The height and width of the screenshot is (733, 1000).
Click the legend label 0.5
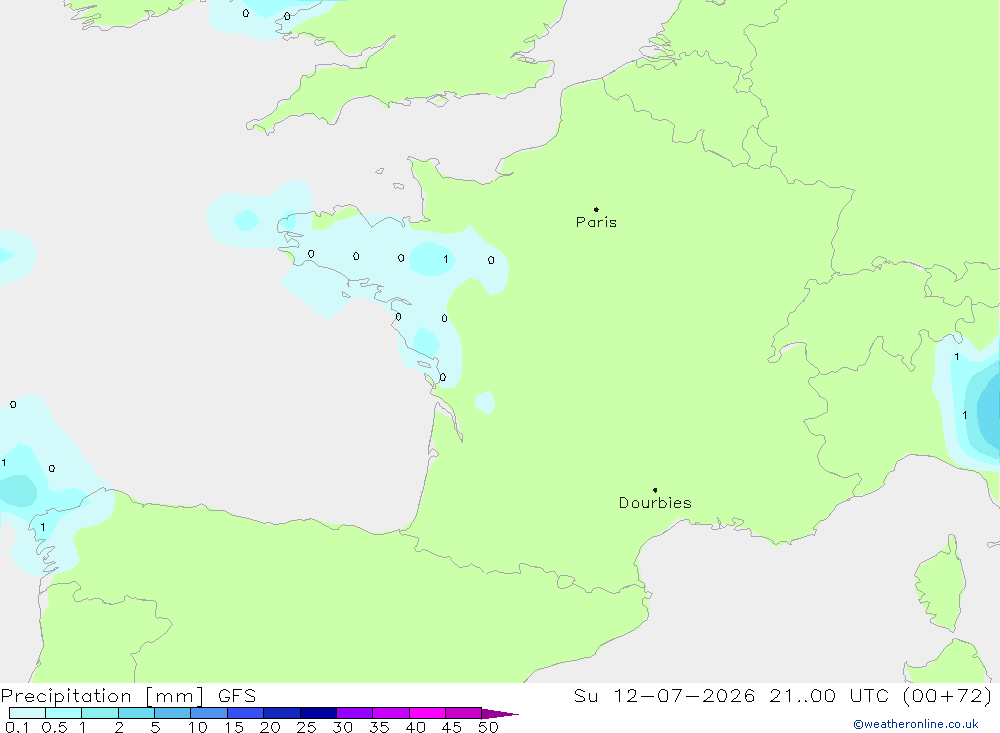click(x=54, y=727)
